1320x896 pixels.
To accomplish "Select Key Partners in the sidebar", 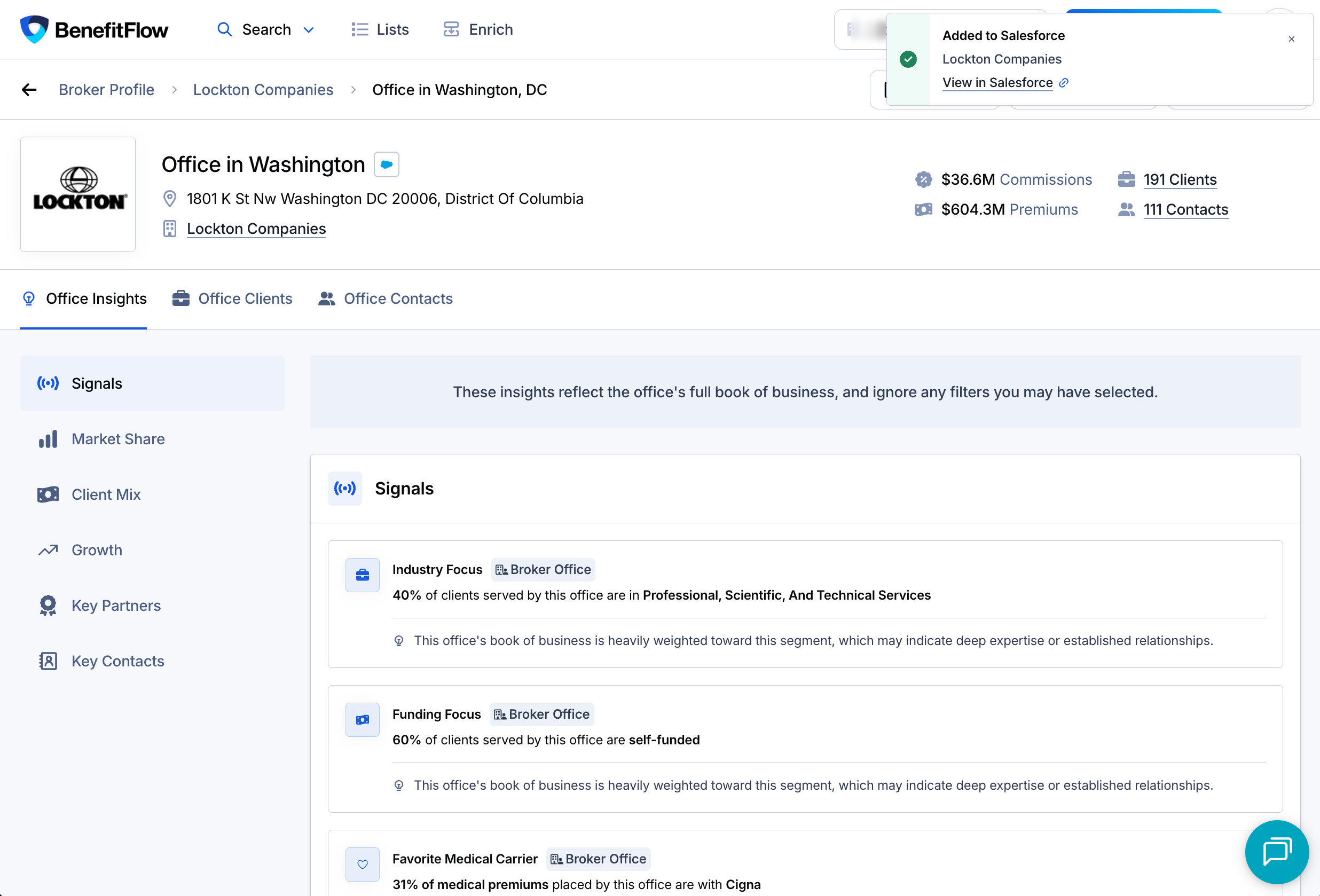I will (152, 606).
